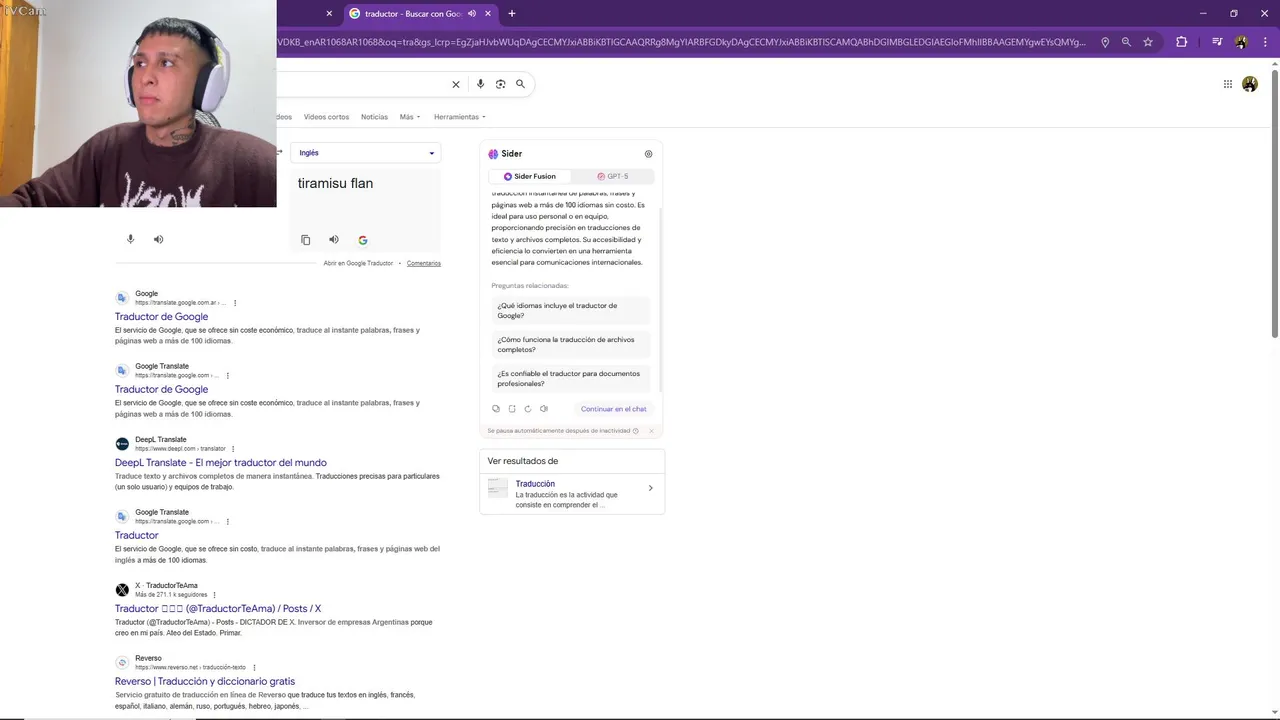The width and height of the screenshot is (1280, 720).
Task: Listen to the source text
Action: click(158, 239)
